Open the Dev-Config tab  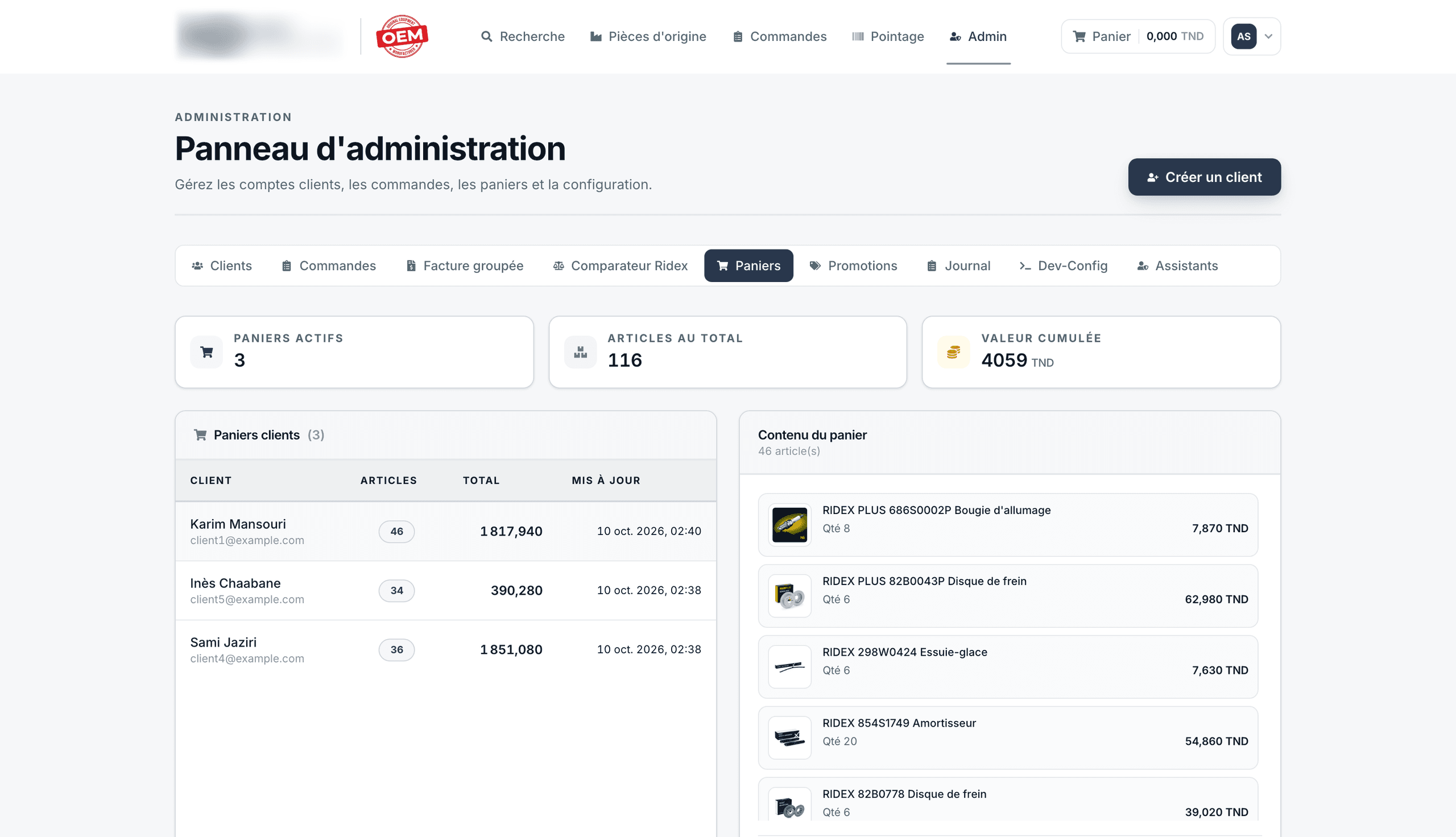tap(1064, 266)
